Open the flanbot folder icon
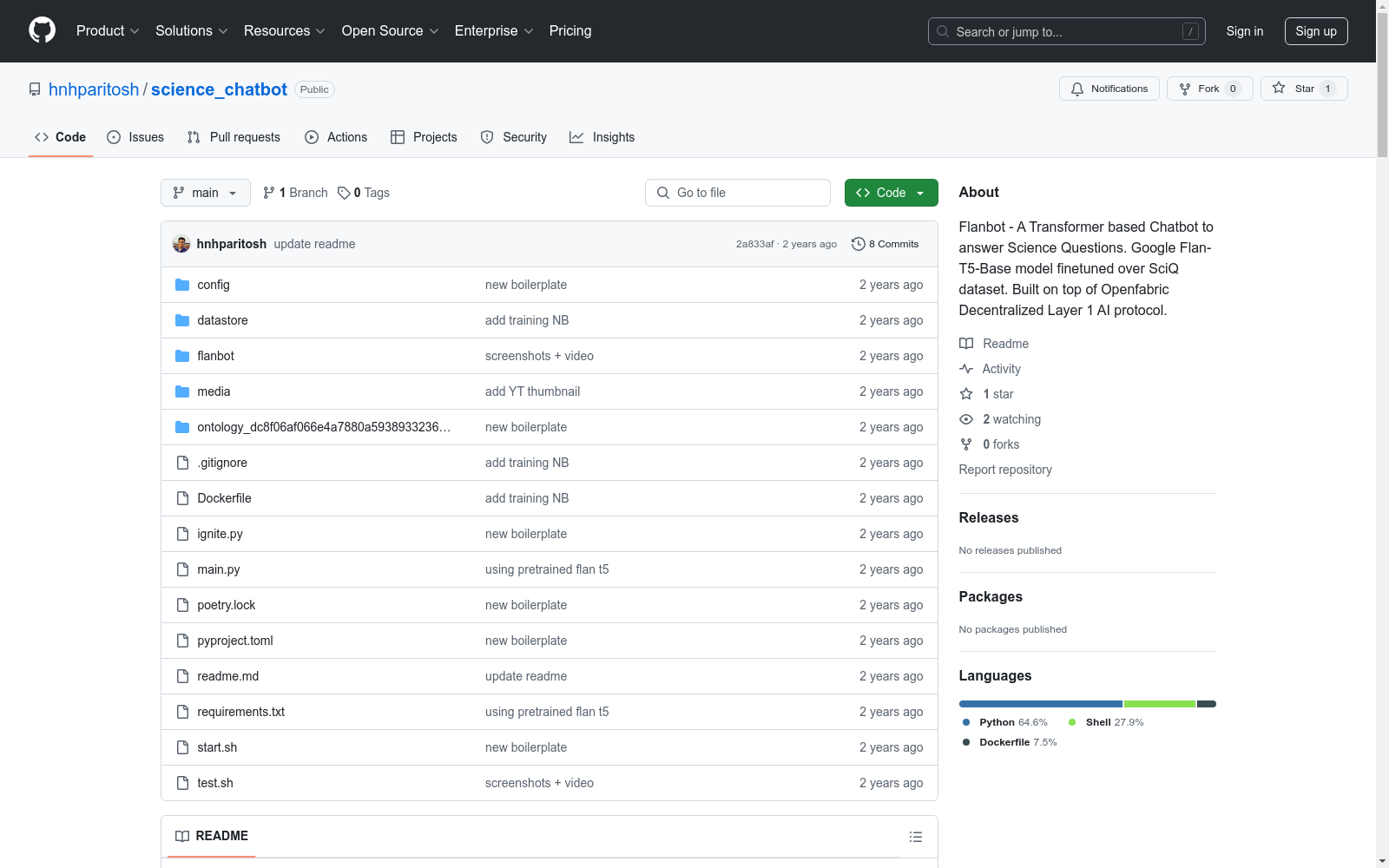Image resolution: width=1389 pixels, height=868 pixels. (x=182, y=356)
